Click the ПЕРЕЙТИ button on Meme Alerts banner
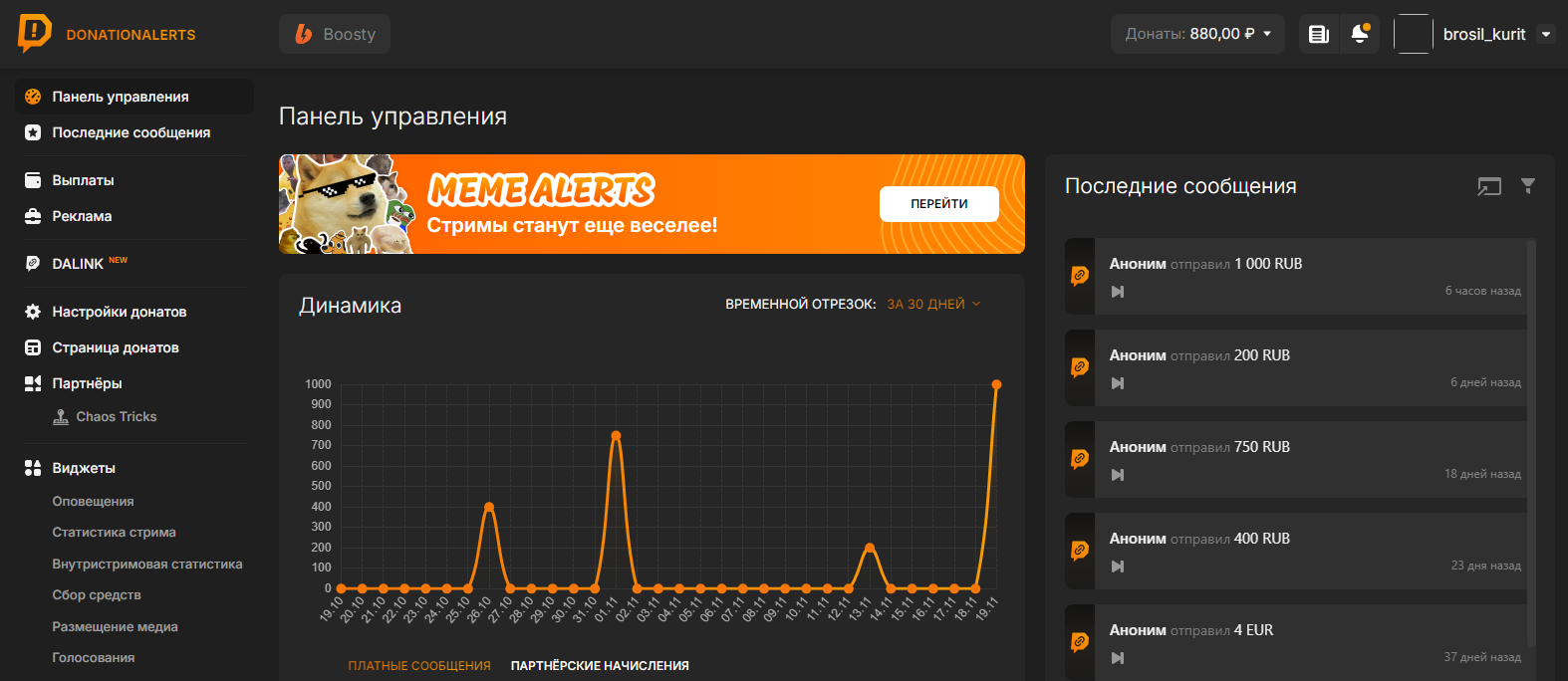1568x681 pixels. 939,204
